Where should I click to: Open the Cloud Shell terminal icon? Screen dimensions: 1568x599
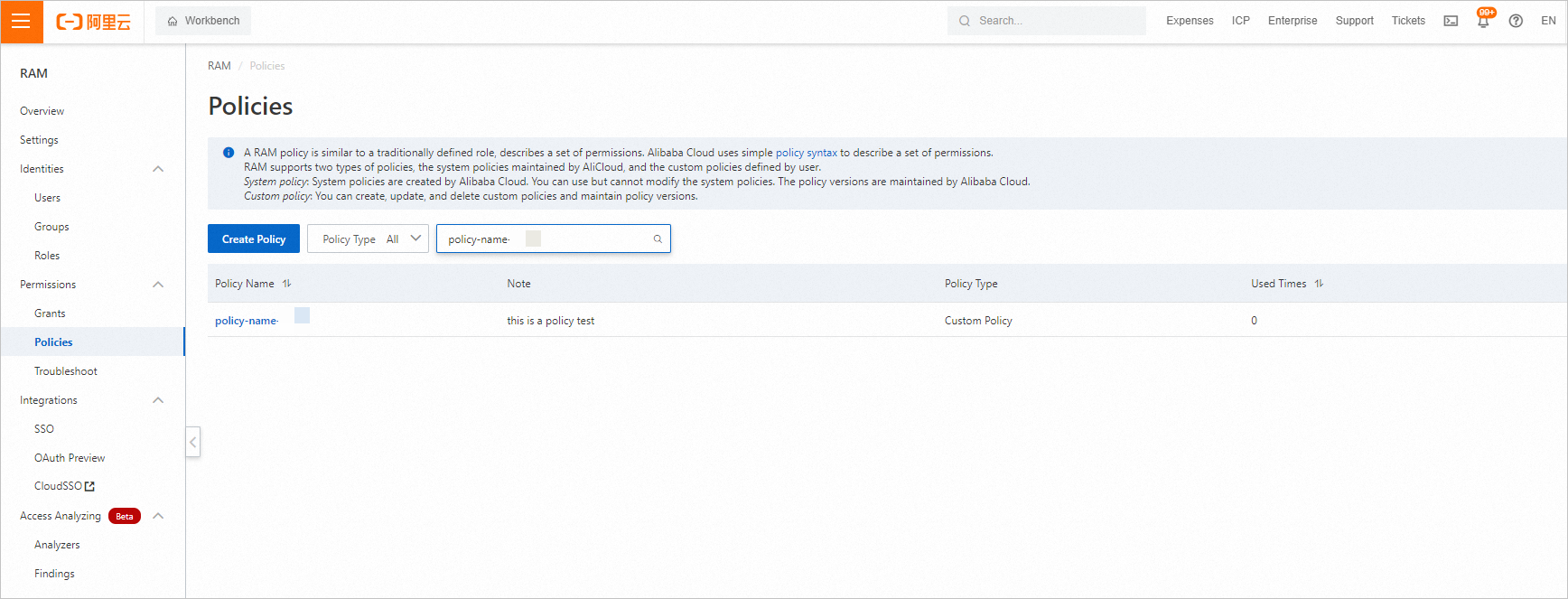(x=1451, y=21)
